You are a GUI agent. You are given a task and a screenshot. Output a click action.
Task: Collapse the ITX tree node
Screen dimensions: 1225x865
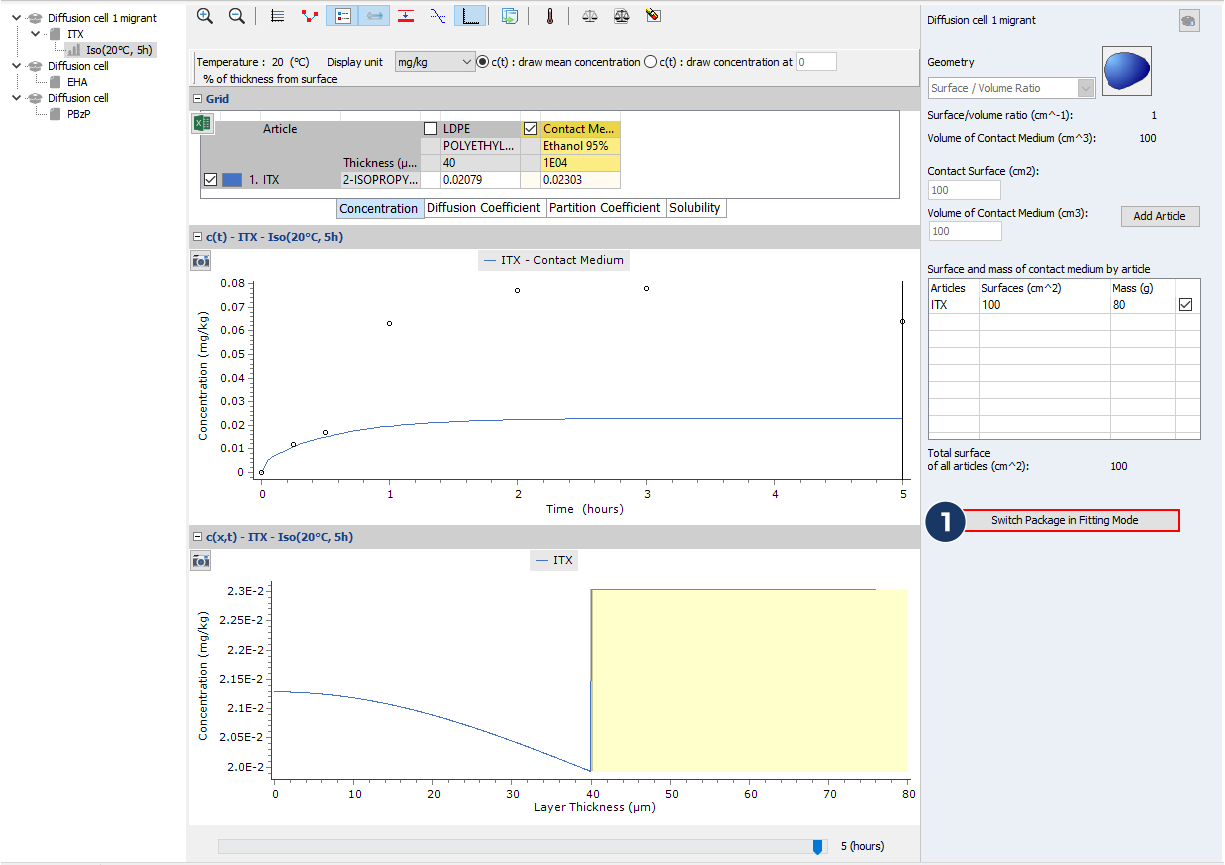36,34
